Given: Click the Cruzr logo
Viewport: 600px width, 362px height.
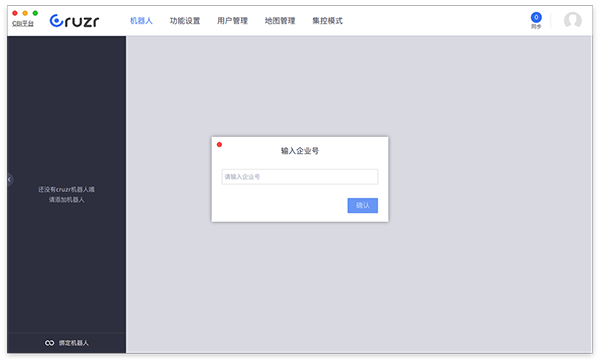Looking at the screenshot, I should tap(74, 21).
